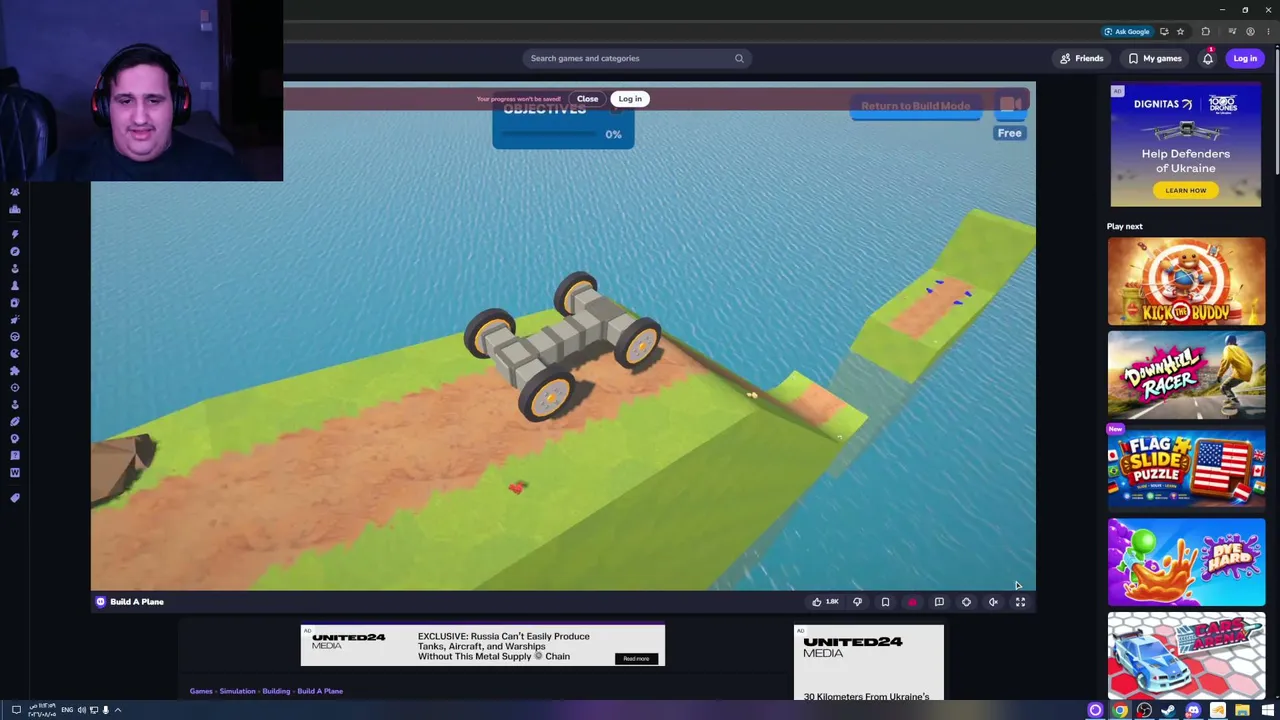Image resolution: width=1280 pixels, height=720 pixels.
Task: Open browser media controls icon
Action: click(x=1232, y=31)
